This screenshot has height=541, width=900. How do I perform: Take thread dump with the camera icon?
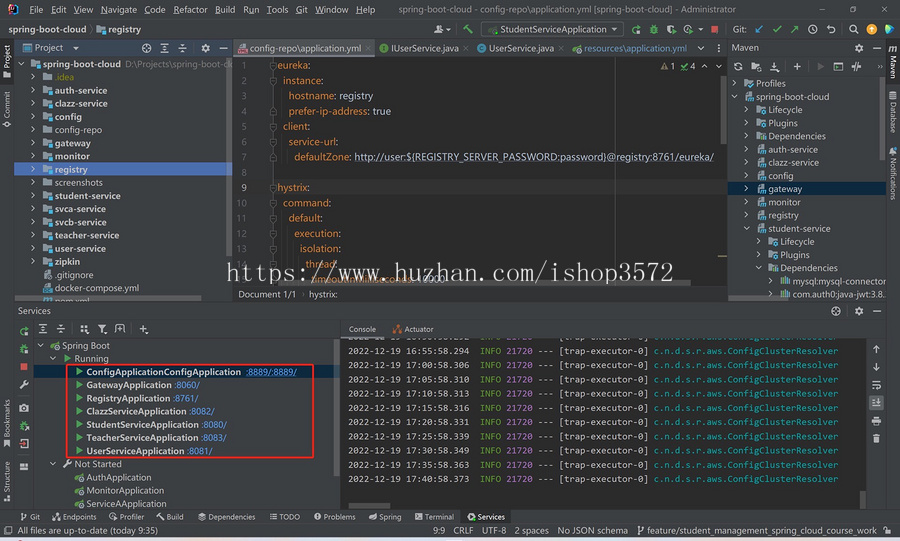(24, 408)
